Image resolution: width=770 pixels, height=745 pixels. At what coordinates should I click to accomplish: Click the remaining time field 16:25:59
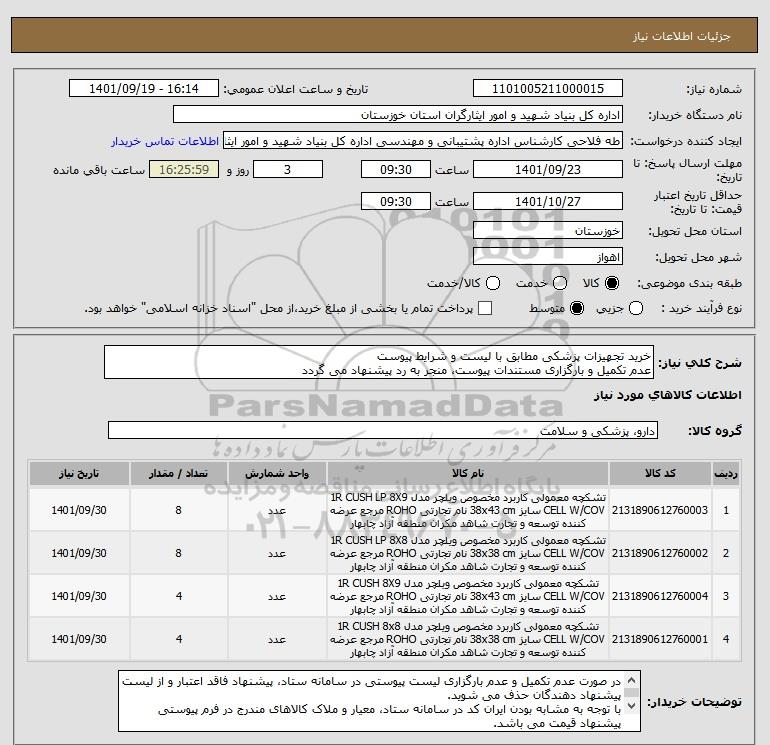tap(184, 169)
